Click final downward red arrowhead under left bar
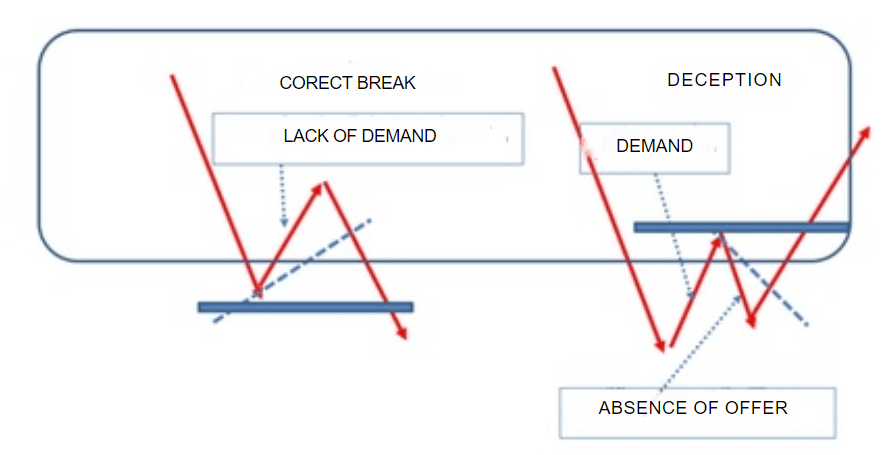888x455 pixels. pos(402,333)
